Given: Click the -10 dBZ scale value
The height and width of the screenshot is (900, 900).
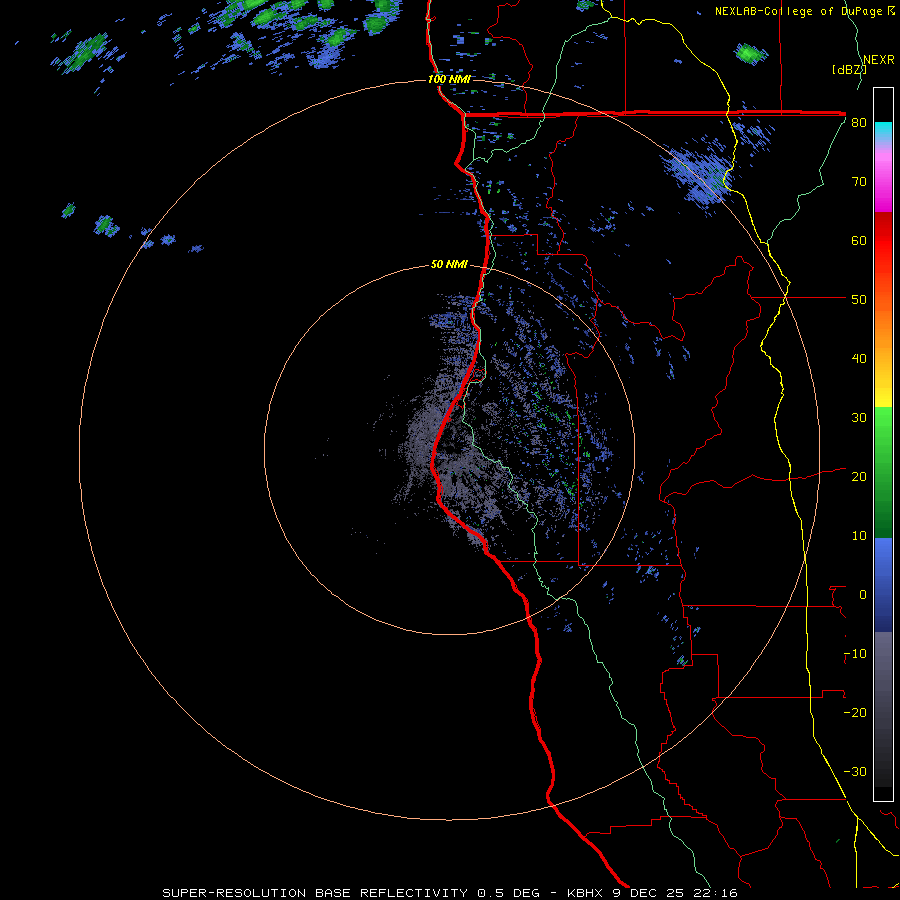Looking at the screenshot, I should 855,654.
